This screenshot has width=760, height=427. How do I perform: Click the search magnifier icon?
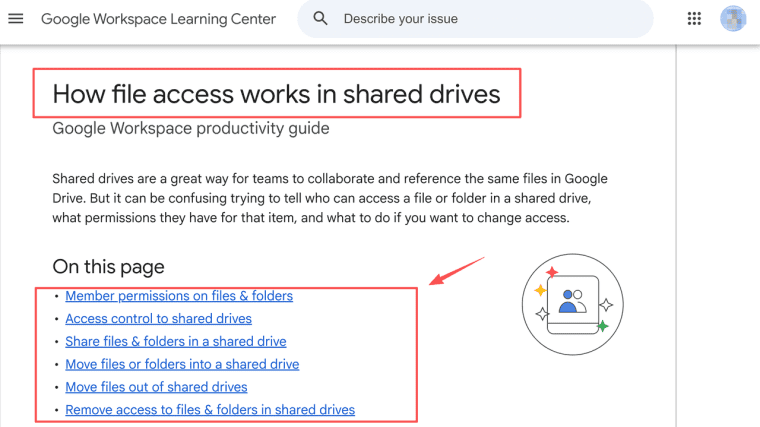320,19
